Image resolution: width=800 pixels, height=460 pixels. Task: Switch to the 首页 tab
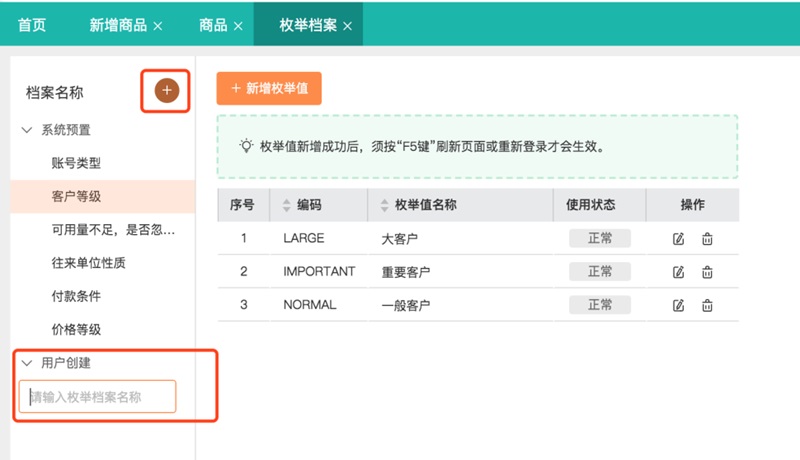pos(32,25)
